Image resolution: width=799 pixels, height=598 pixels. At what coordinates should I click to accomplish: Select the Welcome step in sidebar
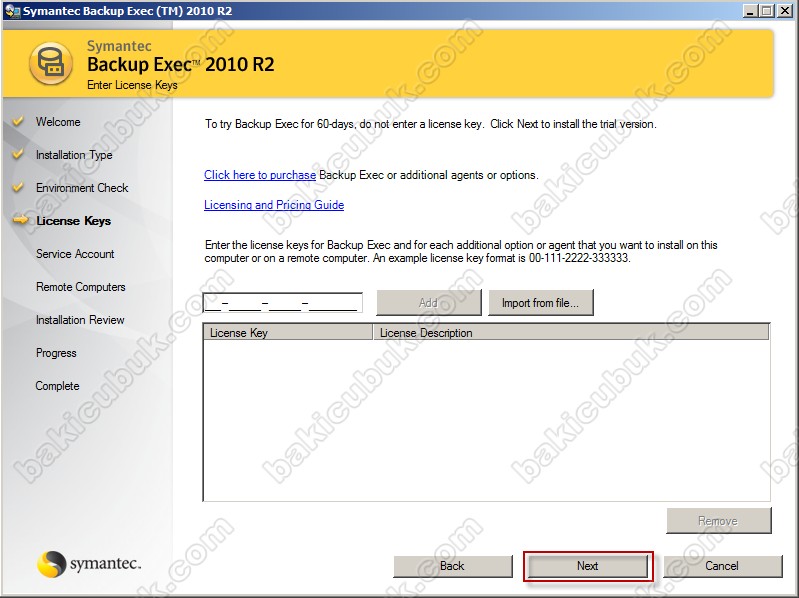[x=58, y=122]
